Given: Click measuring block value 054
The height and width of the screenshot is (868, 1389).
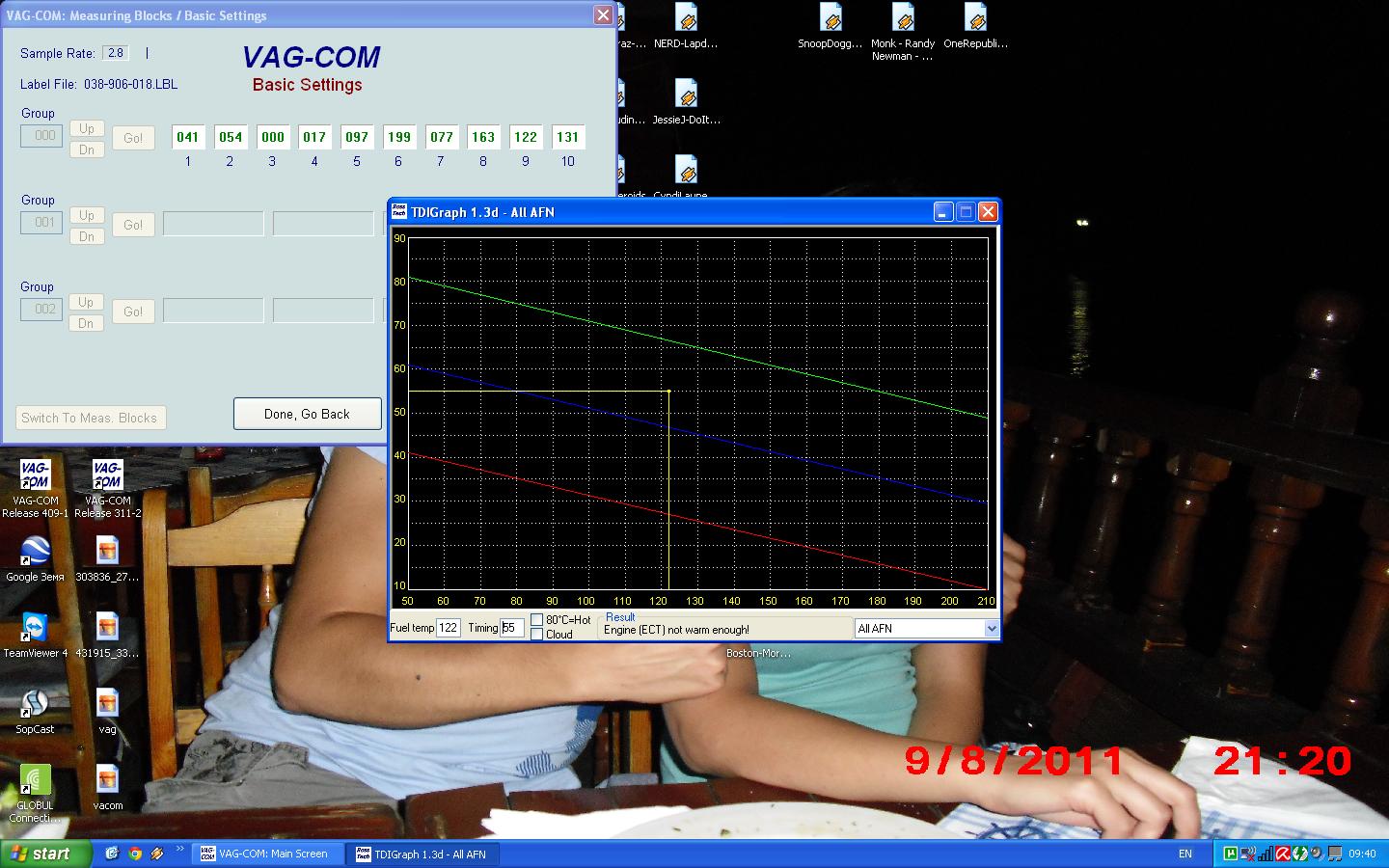Looking at the screenshot, I should click(231, 137).
